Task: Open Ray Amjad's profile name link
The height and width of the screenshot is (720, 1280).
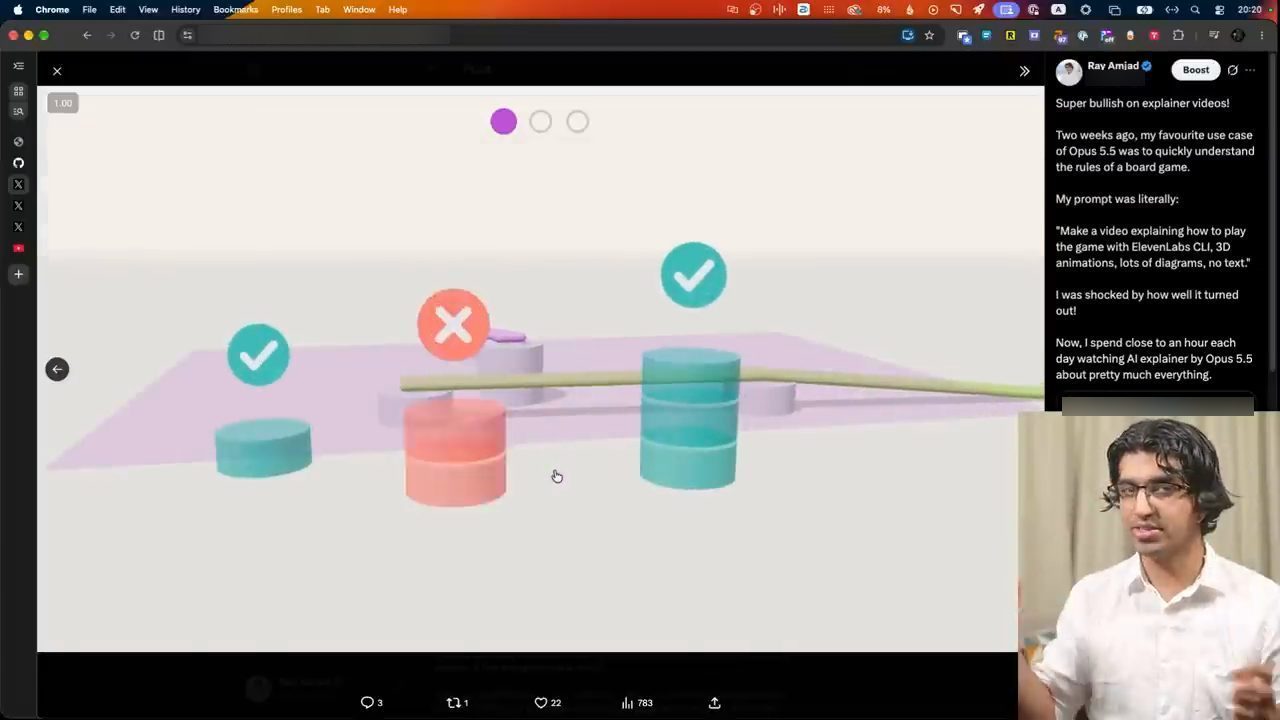Action: 1113,66
